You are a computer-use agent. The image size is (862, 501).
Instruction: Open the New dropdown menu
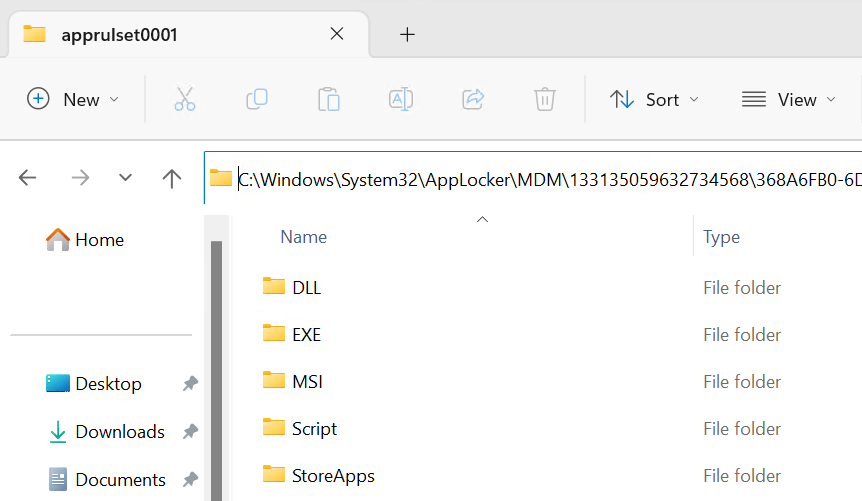click(x=73, y=99)
